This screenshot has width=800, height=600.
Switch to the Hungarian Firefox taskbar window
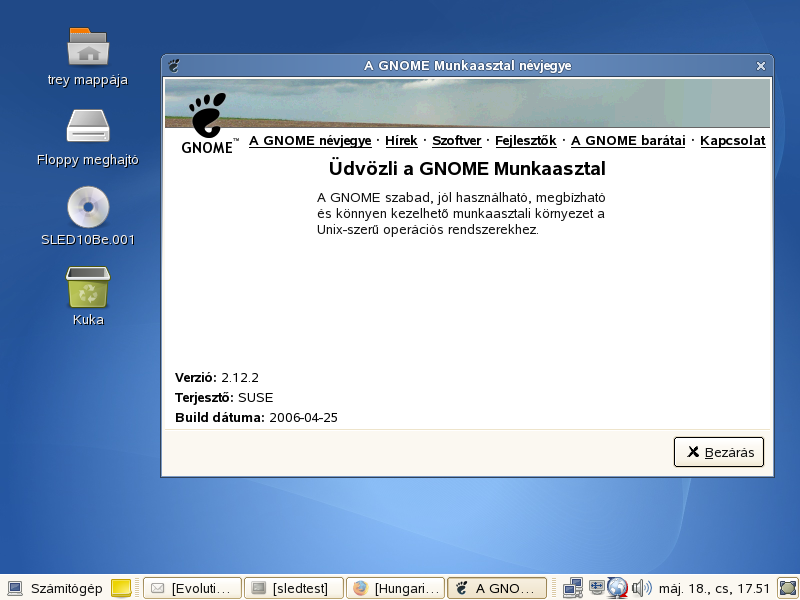coord(395,588)
